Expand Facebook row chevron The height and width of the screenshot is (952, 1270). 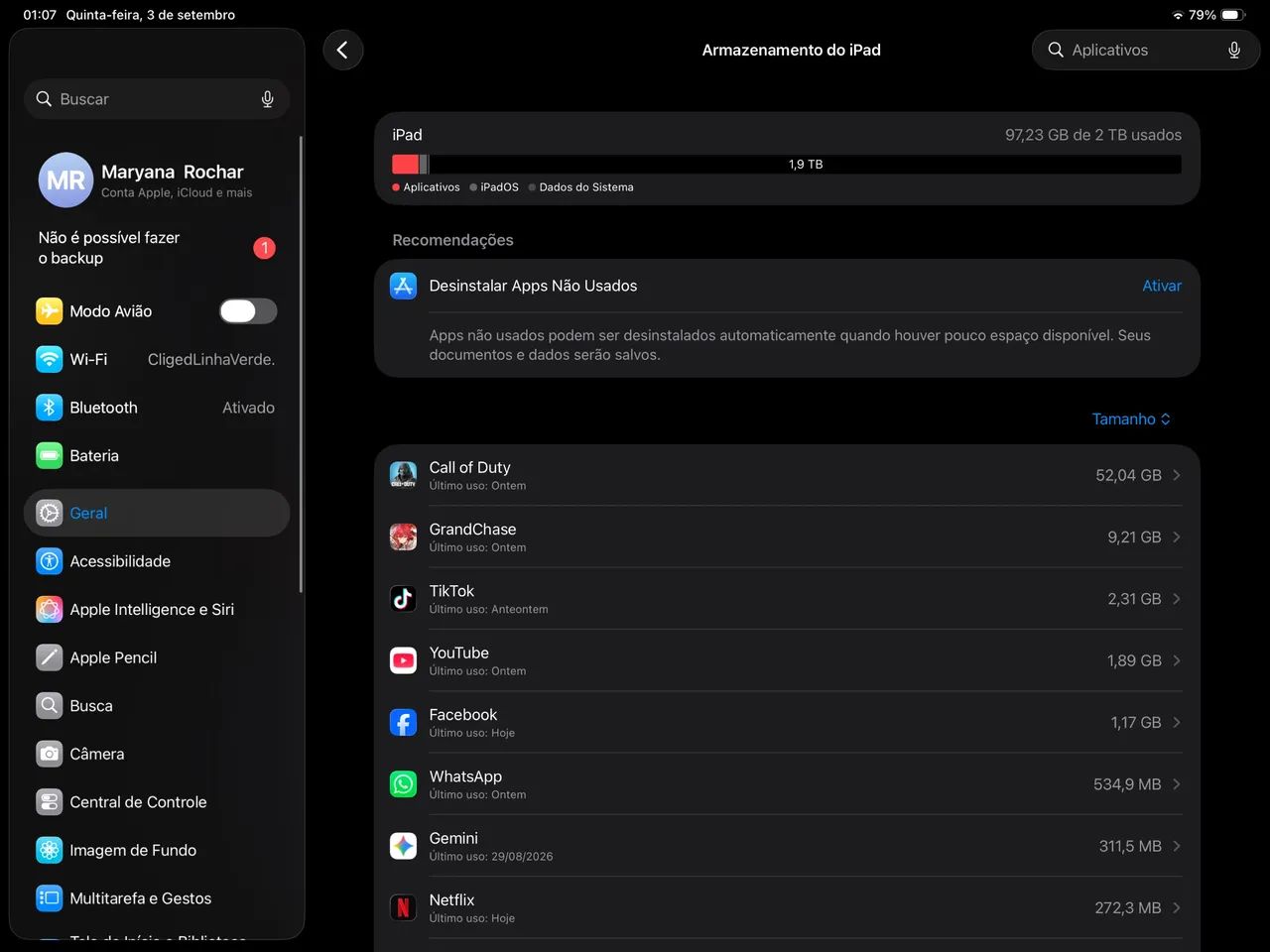1177,722
